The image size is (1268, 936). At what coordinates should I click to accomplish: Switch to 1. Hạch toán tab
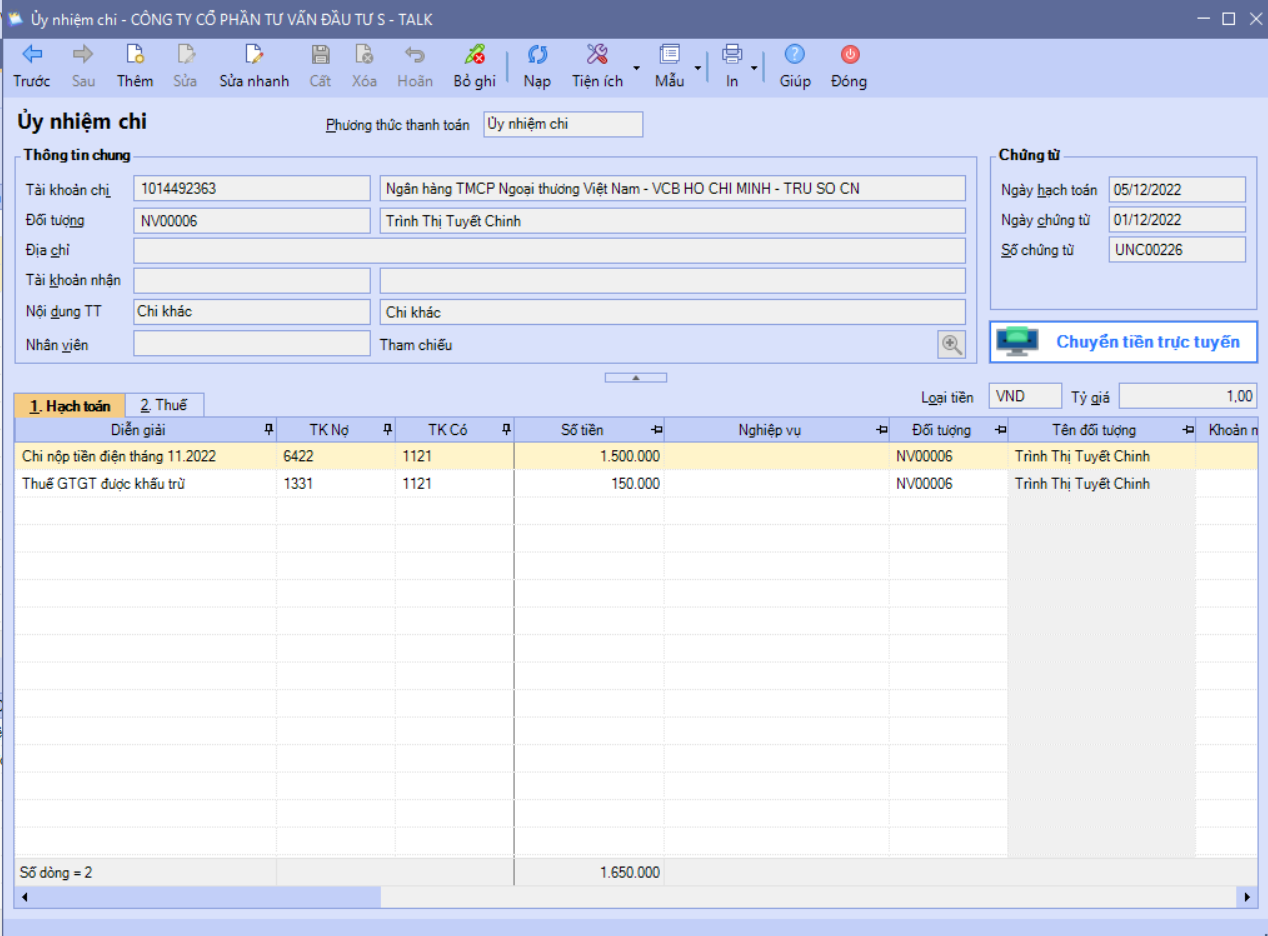tap(69, 406)
